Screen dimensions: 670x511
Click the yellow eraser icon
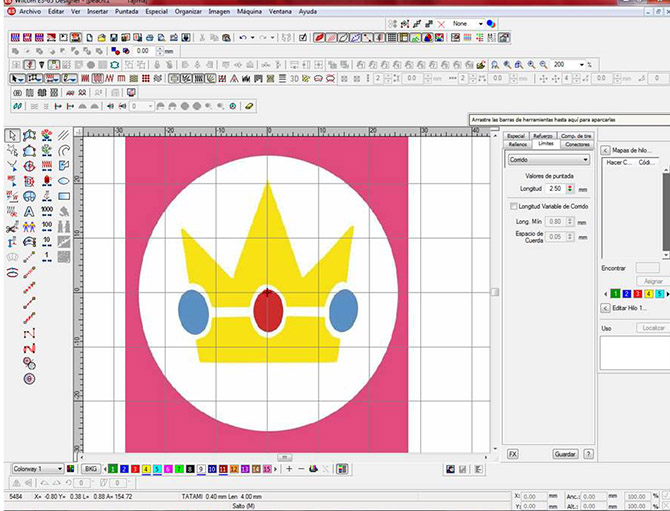(249, 106)
